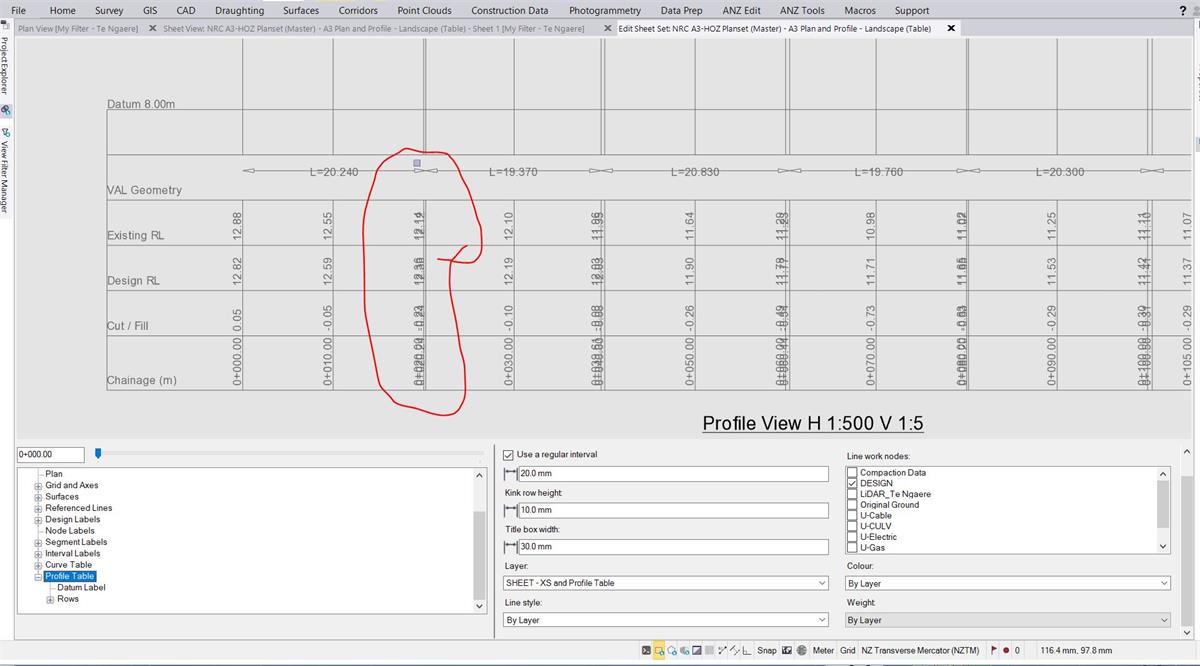This screenshot has height=666, width=1200.
Task: Open the Colour dropdown
Action: click(1008, 583)
